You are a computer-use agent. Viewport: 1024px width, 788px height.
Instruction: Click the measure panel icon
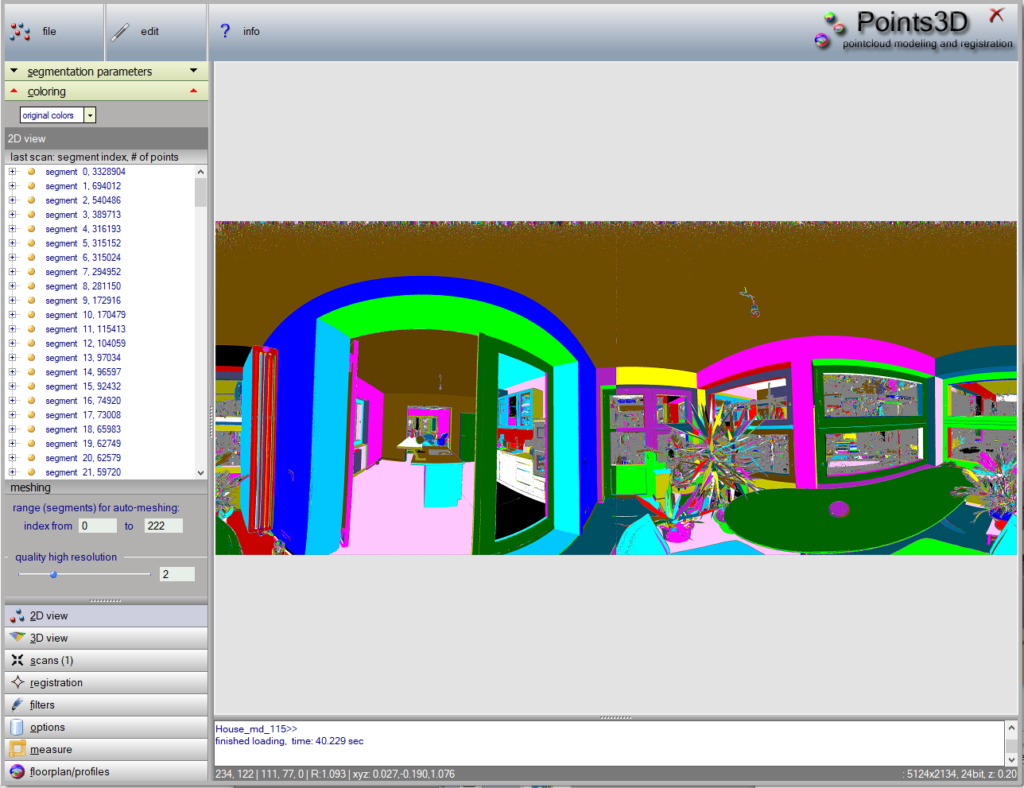click(16, 749)
